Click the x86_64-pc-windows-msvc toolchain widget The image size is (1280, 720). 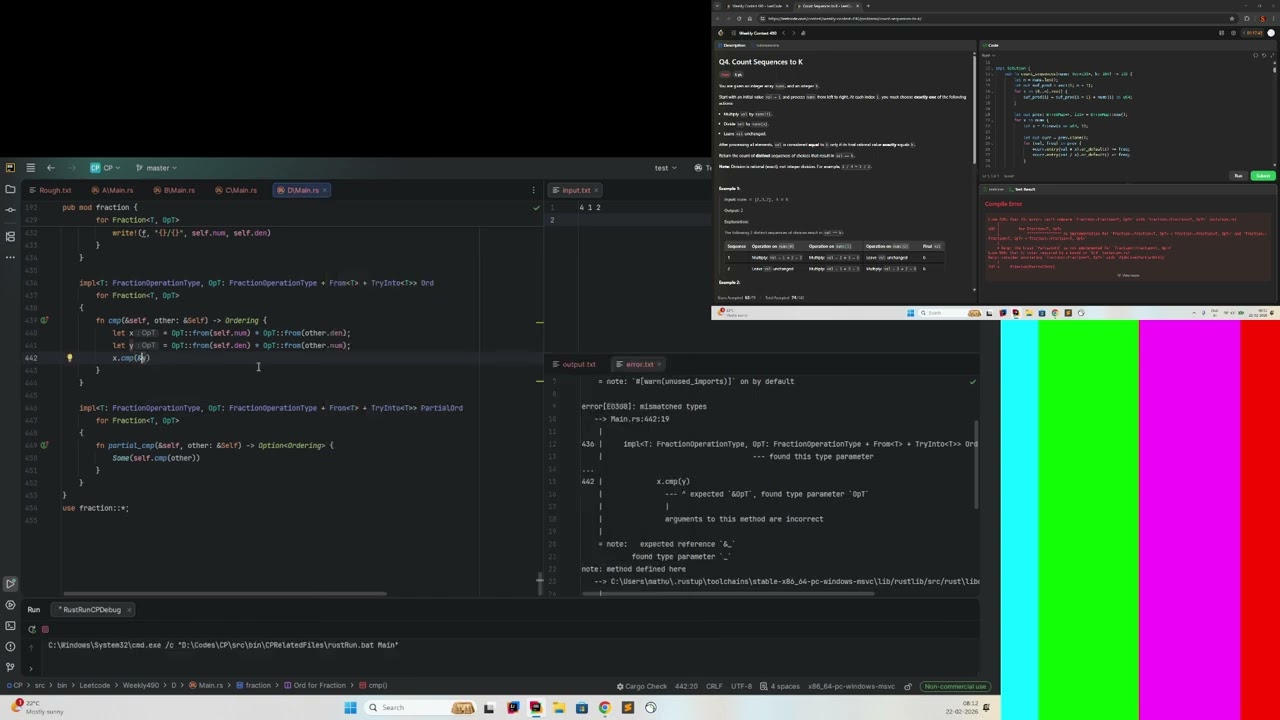tap(851, 686)
